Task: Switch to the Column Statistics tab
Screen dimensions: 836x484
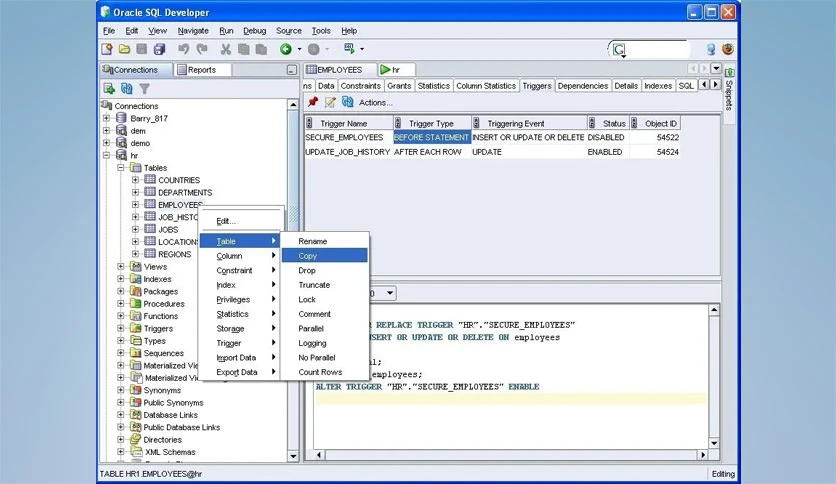Action: click(486, 86)
